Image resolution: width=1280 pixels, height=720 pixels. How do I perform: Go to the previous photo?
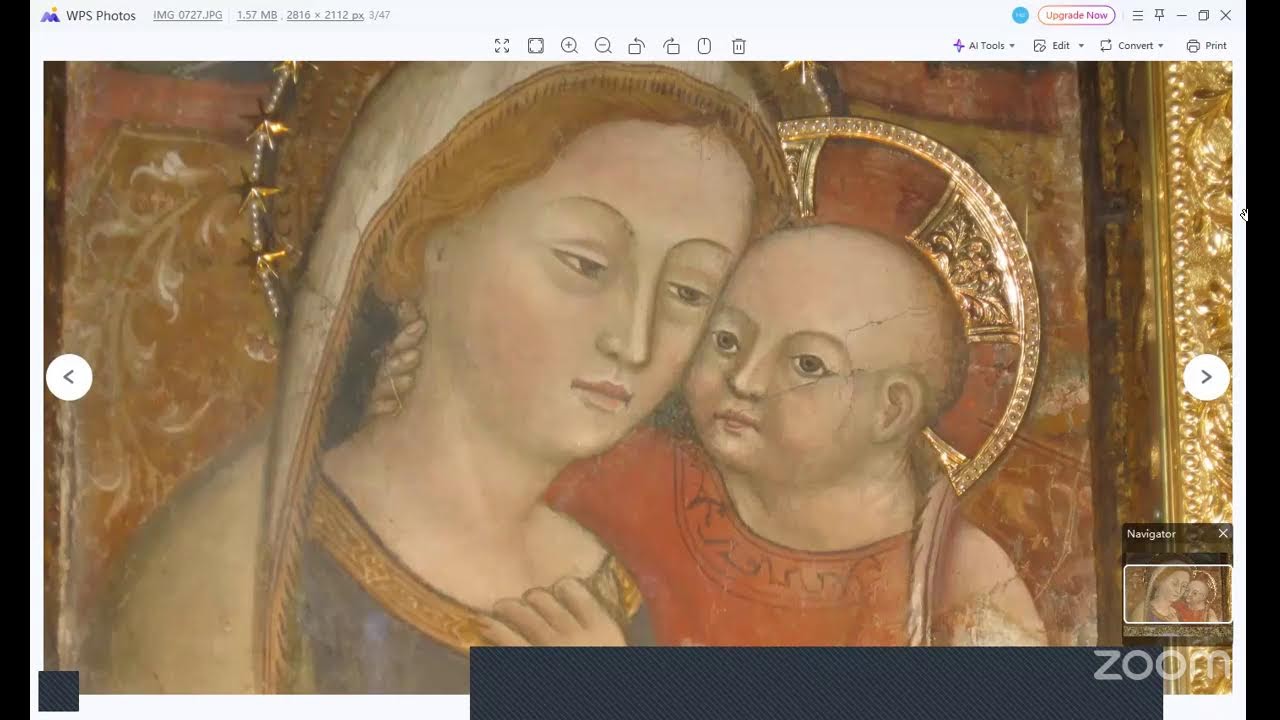click(x=69, y=377)
